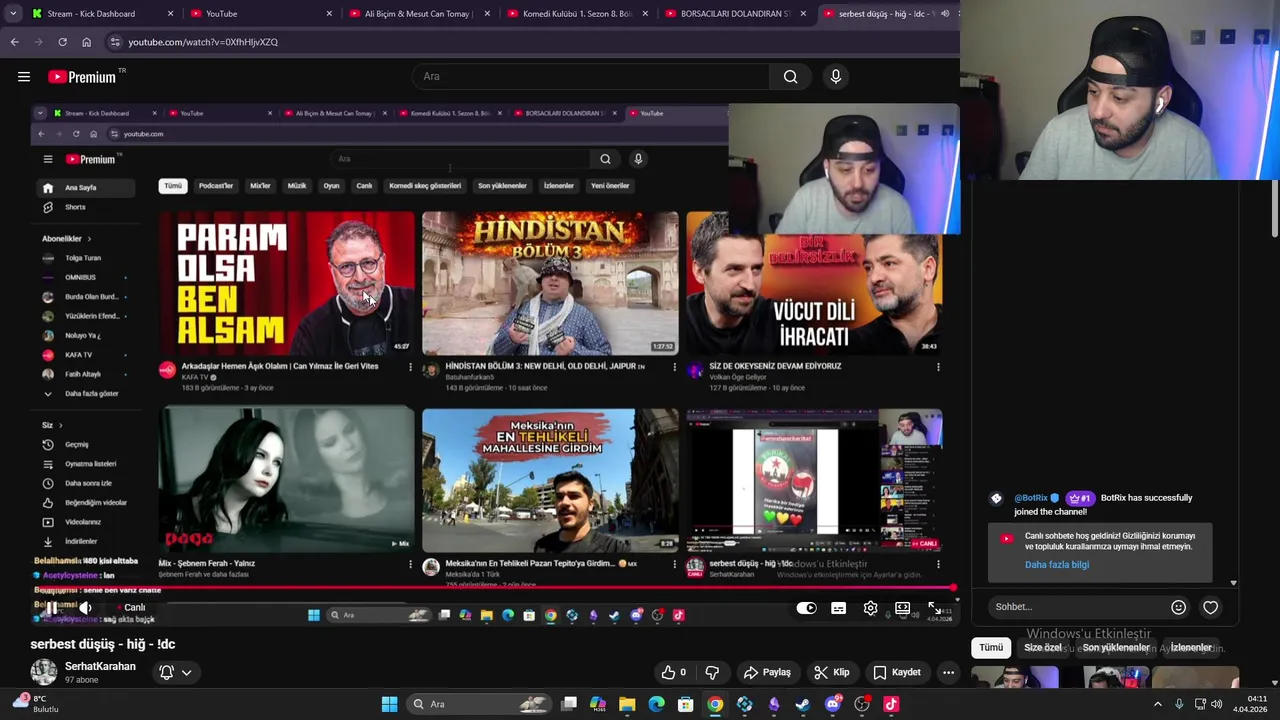Open the tab search dropdown arrow
The image size is (1280, 720).
click(13, 14)
